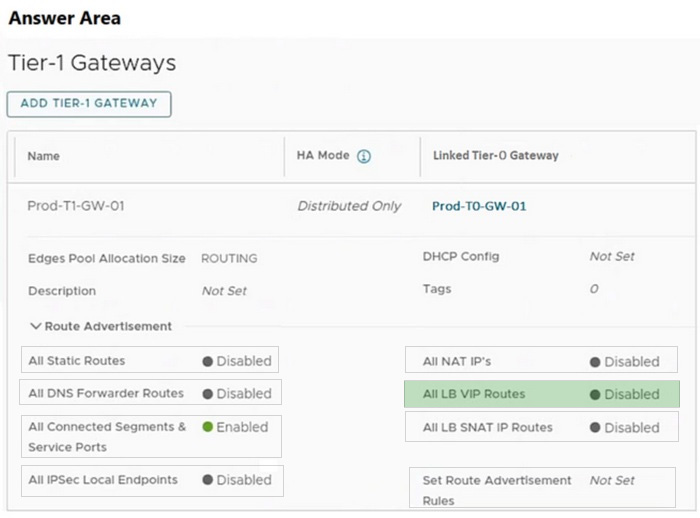Select the Prod-T1-GW-01 gateway name
Screen dimensions: 700x518
(76, 206)
